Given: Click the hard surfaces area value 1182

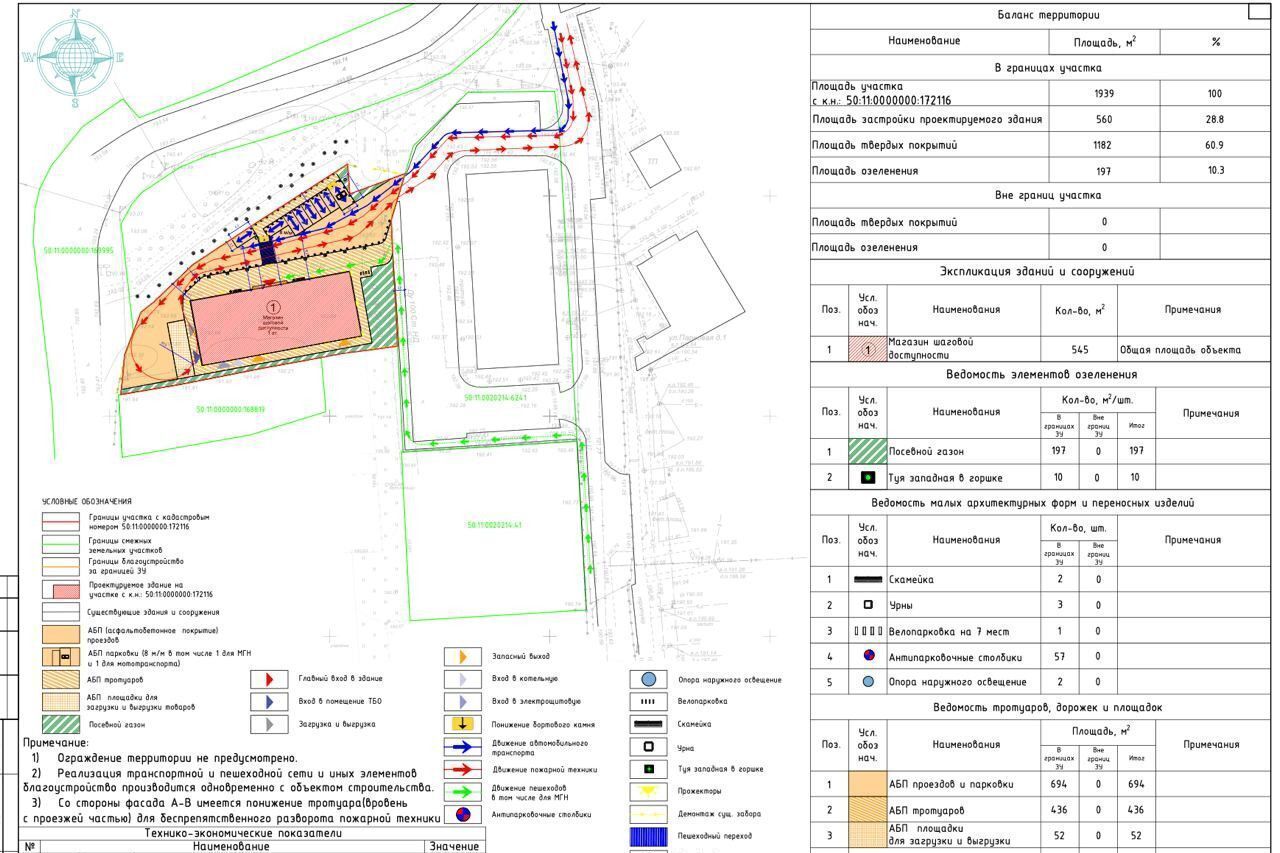Looking at the screenshot, I should (x=1104, y=145).
